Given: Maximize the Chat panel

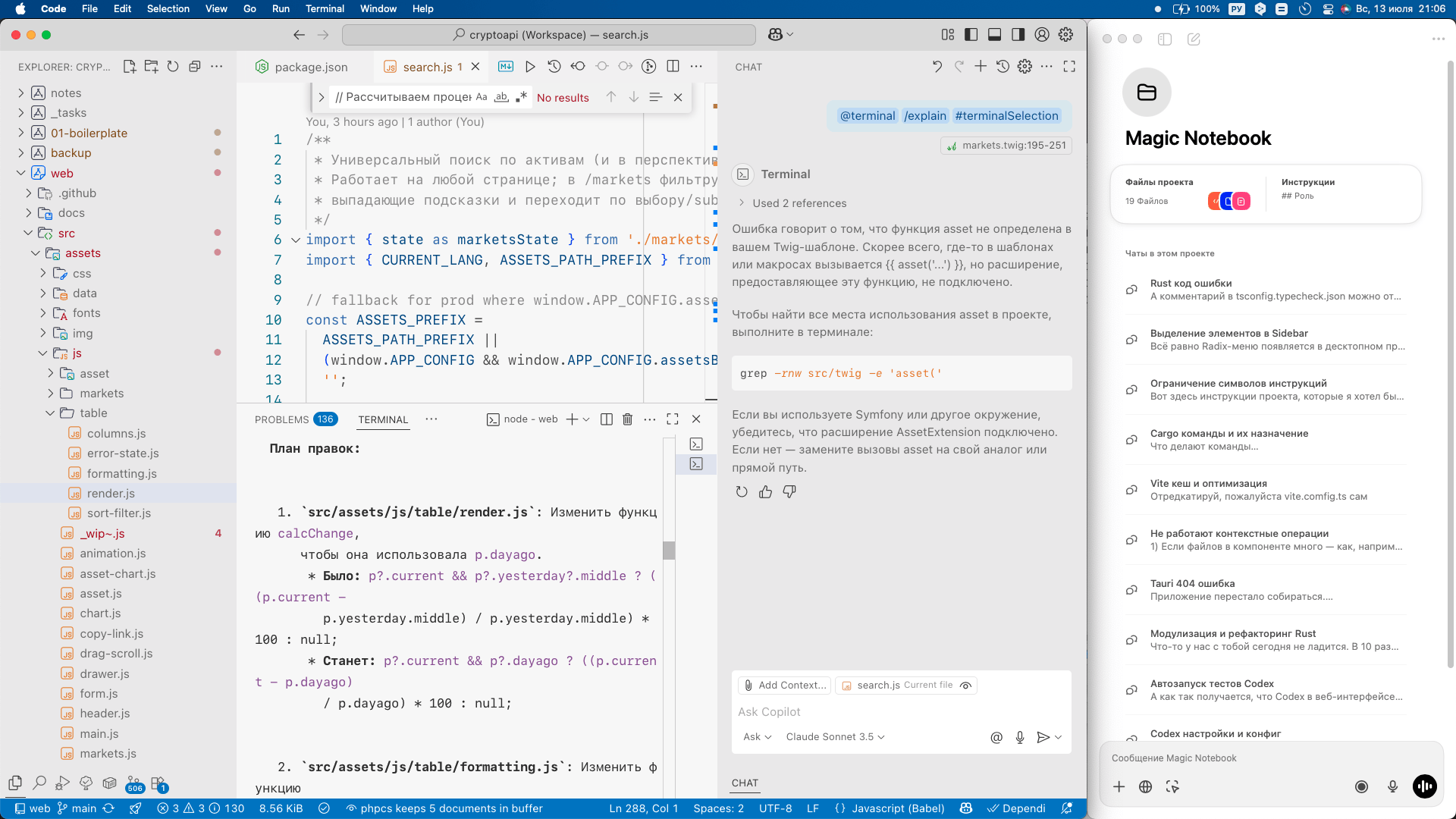Looking at the screenshot, I should point(1069,67).
